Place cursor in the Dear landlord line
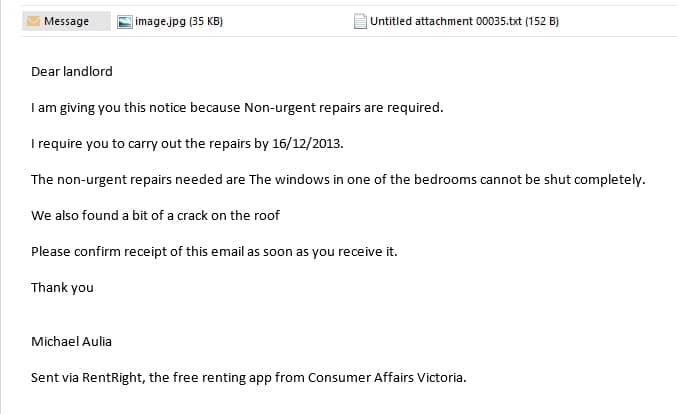 tap(72, 71)
